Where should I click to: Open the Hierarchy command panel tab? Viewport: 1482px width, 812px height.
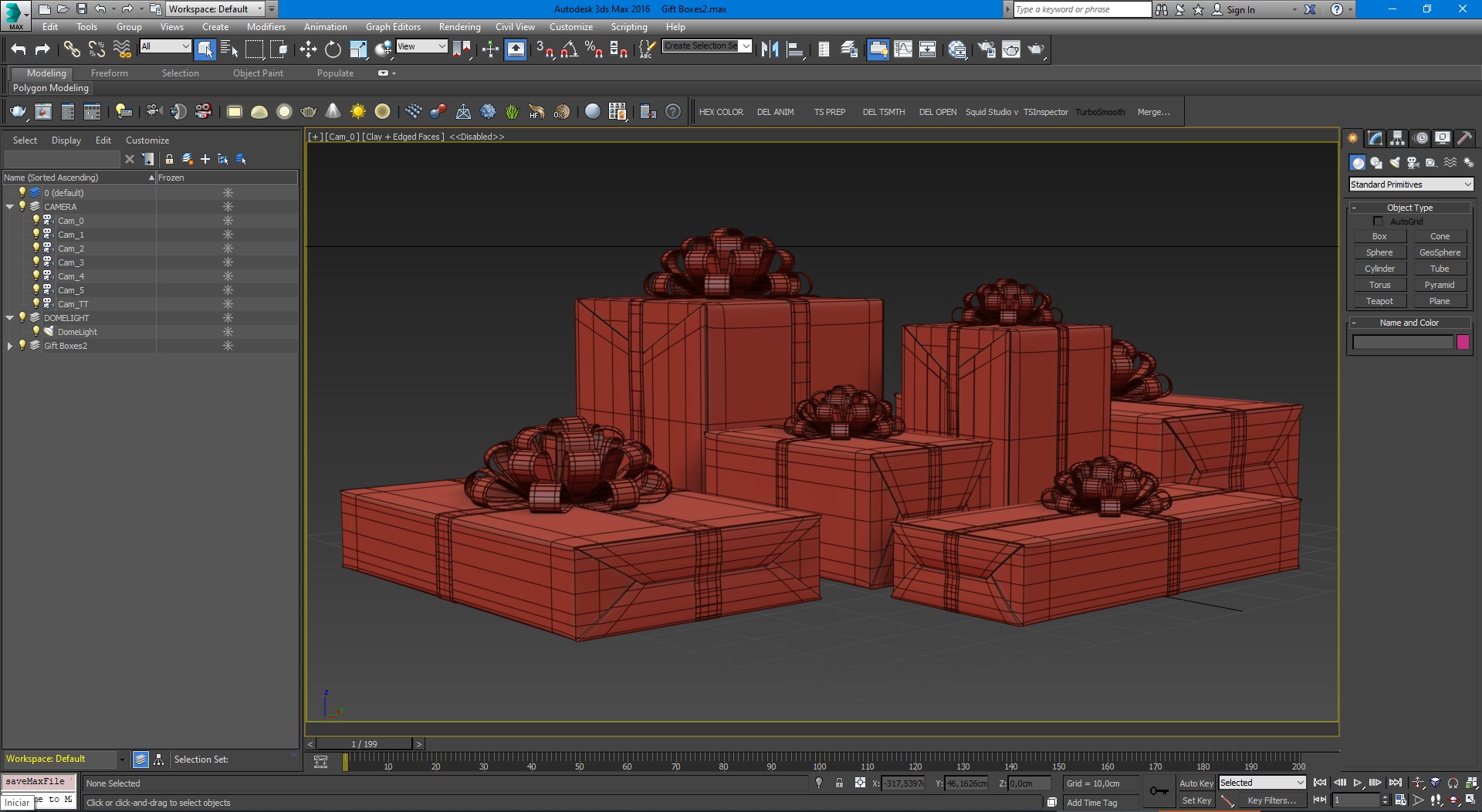[x=1398, y=138]
